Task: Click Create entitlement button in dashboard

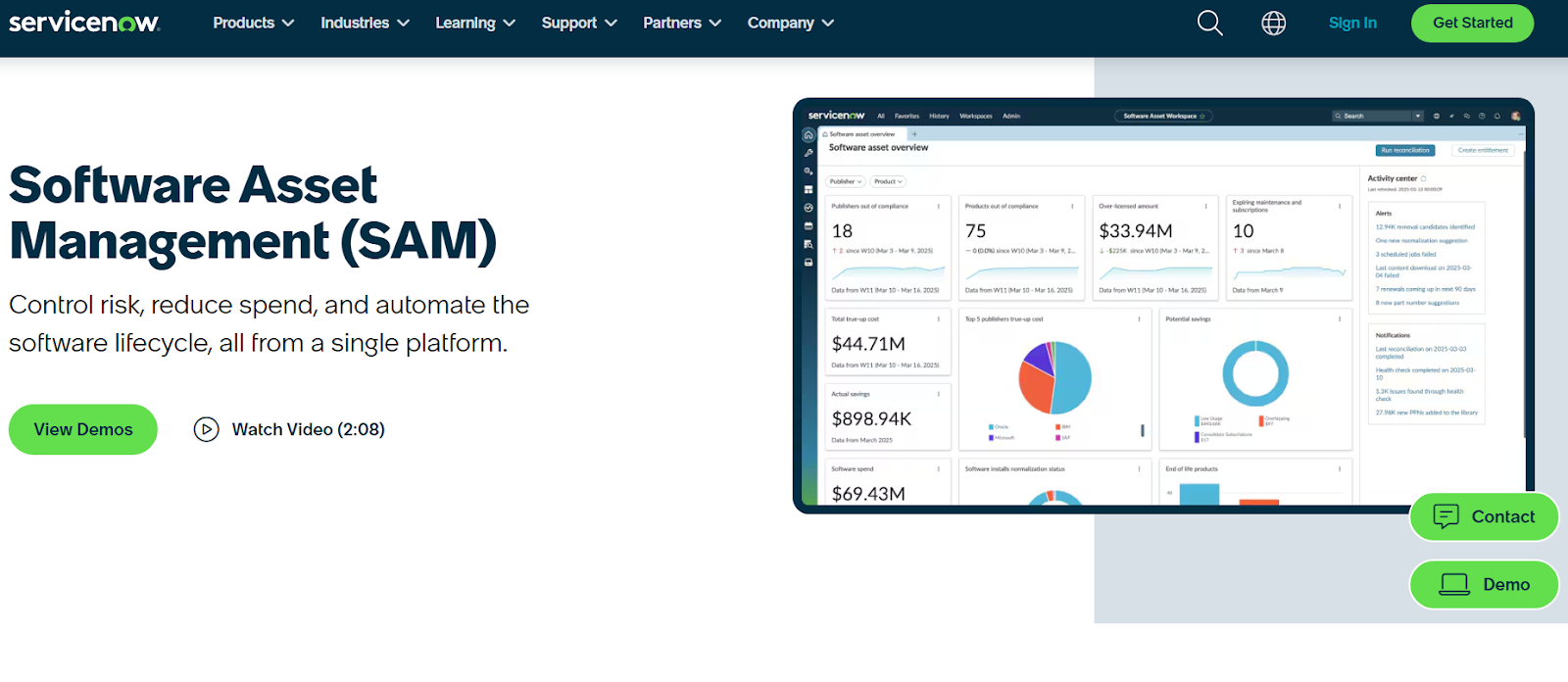Action: pyautogui.click(x=1484, y=150)
